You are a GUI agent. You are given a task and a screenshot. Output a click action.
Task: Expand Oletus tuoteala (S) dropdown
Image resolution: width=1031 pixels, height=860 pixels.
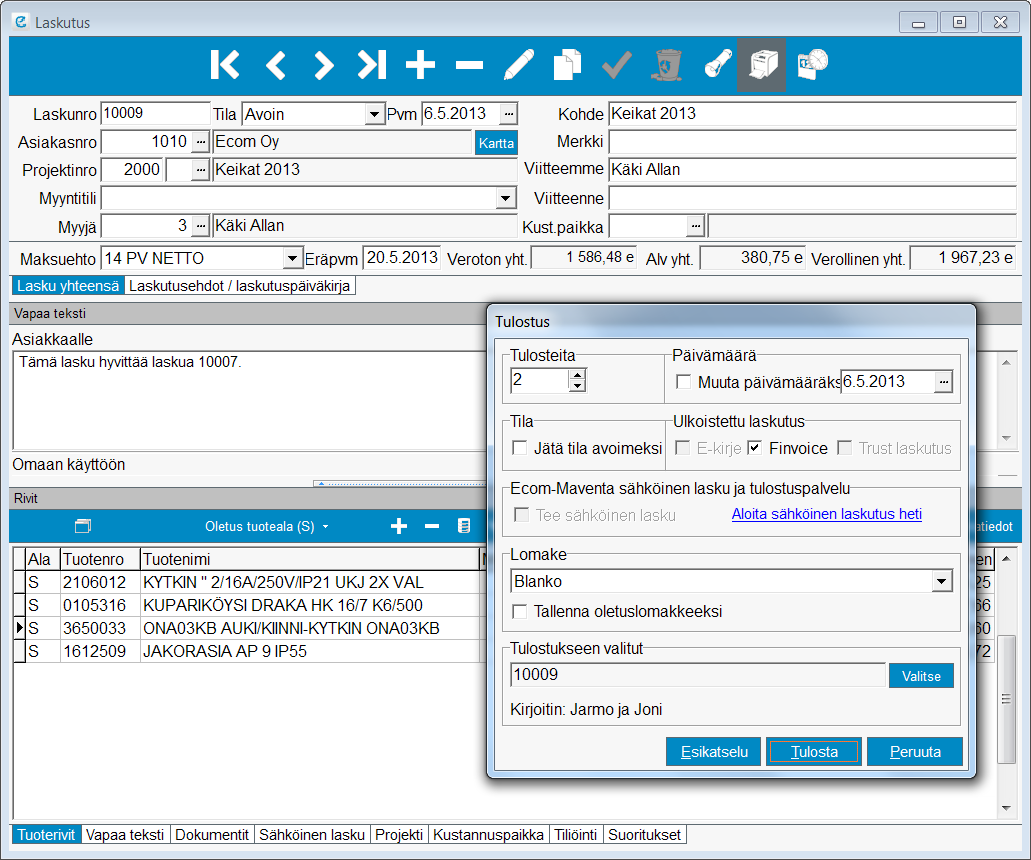325,527
